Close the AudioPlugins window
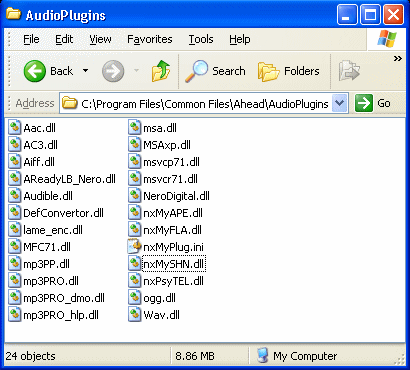This screenshot has width=410, height=370. point(394,15)
